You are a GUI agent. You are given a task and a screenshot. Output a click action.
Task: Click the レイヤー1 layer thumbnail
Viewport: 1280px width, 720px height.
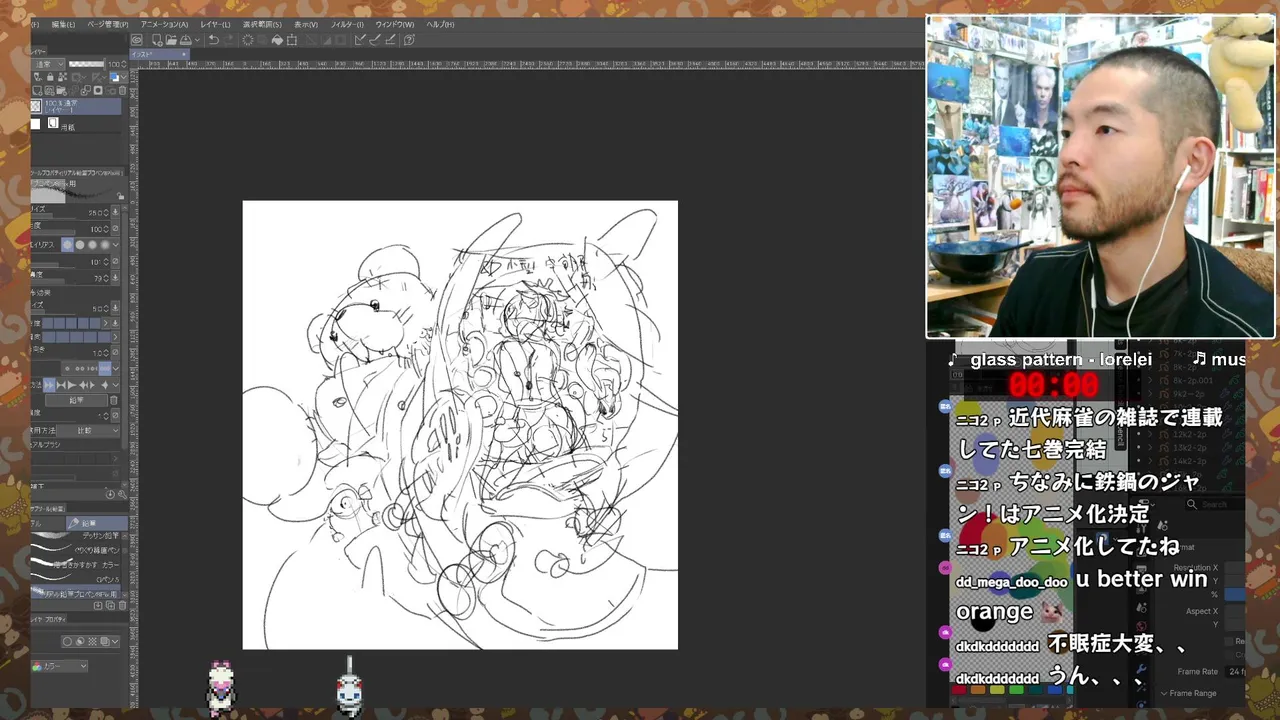(x=36, y=106)
